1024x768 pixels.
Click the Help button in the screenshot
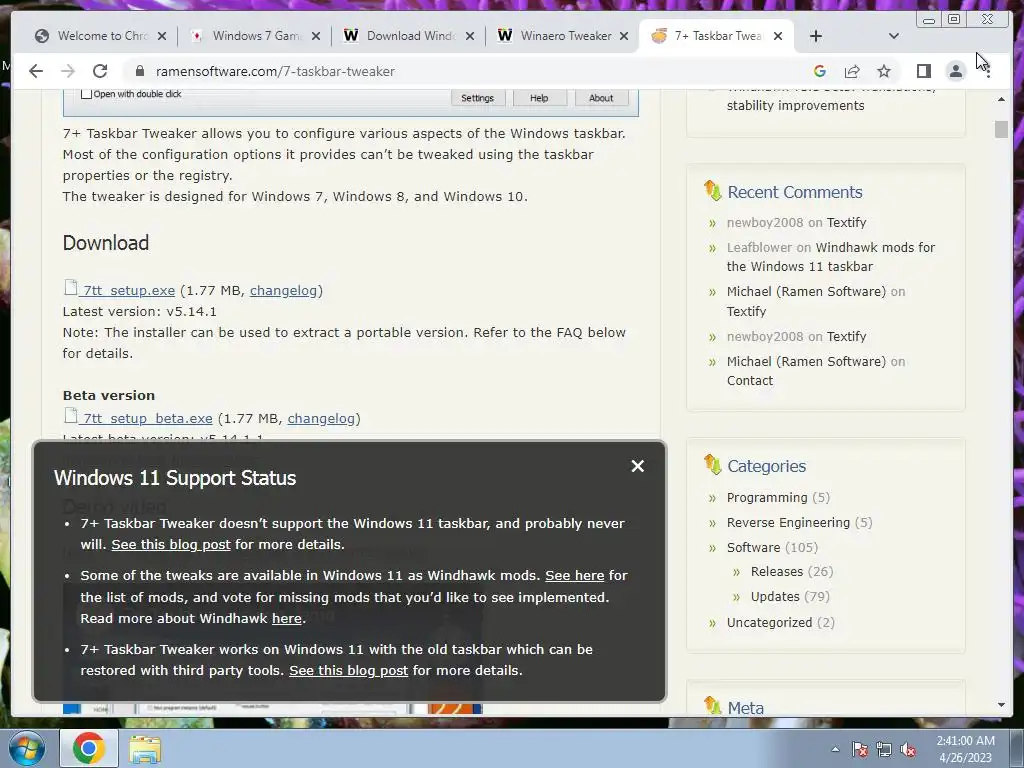click(539, 98)
